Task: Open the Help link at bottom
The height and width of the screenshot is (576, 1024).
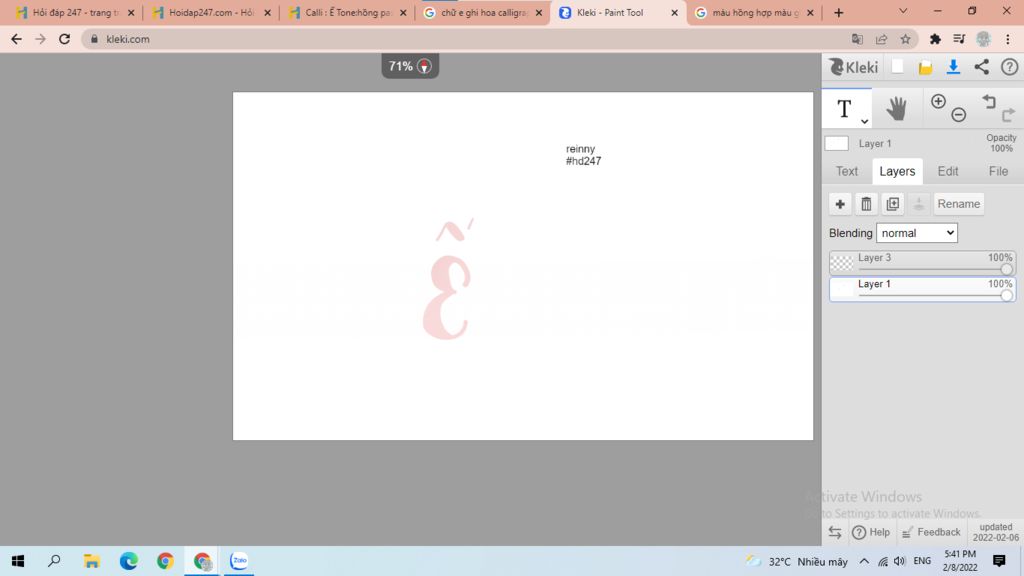Action: (x=871, y=532)
